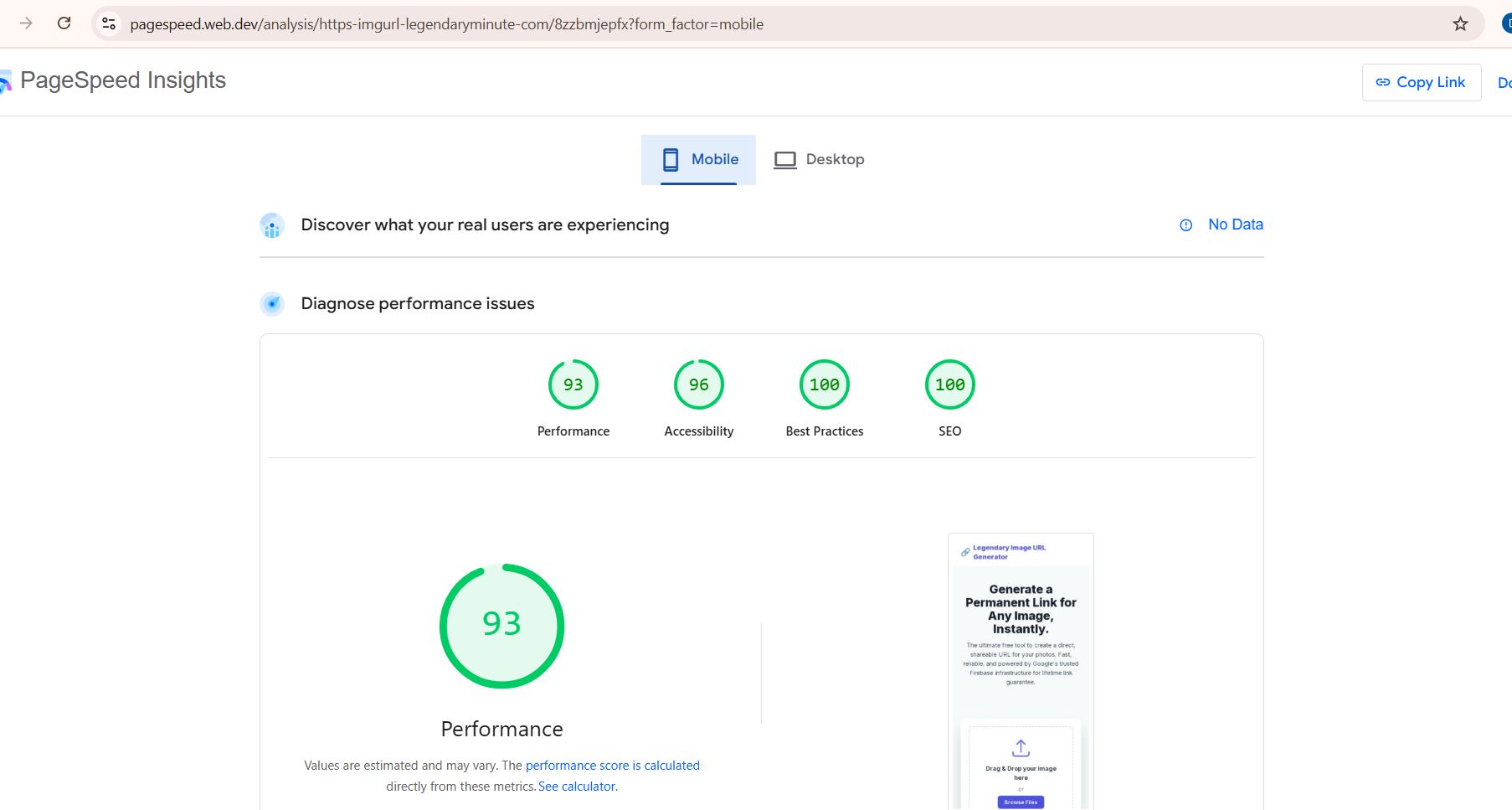Click the Copy Link button
The height and width of the screenshot is (810, 1512).
(1421, 82)
